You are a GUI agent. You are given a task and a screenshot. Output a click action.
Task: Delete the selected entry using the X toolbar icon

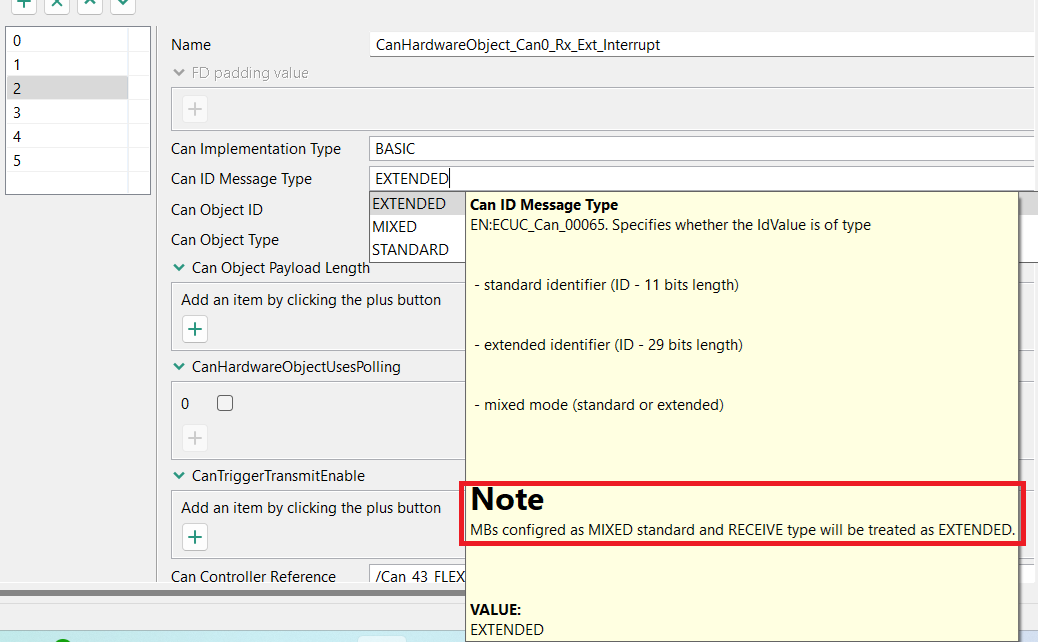(56, 5)
